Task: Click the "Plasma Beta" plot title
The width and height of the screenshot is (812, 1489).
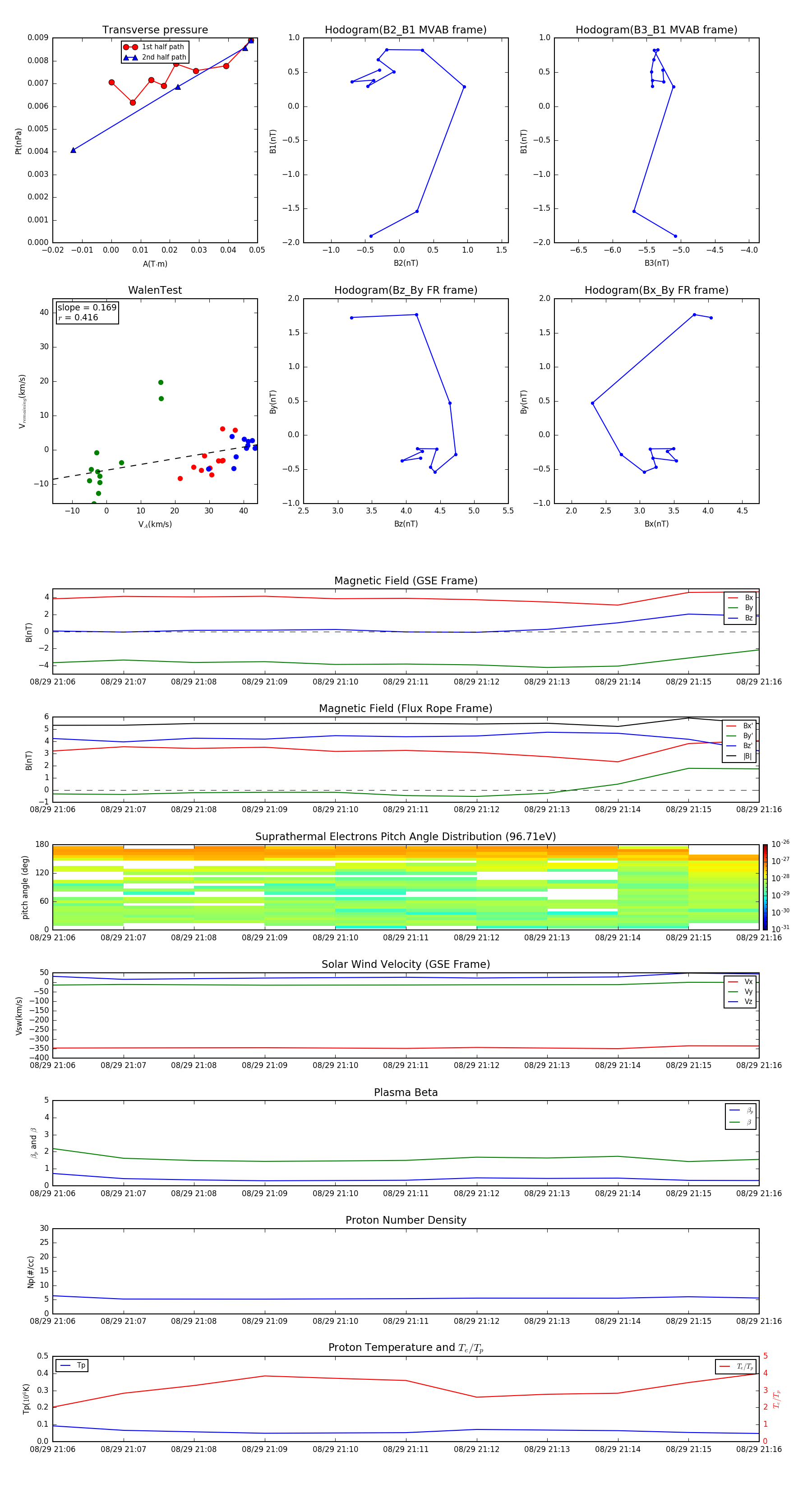Action: coord(406,1092)
